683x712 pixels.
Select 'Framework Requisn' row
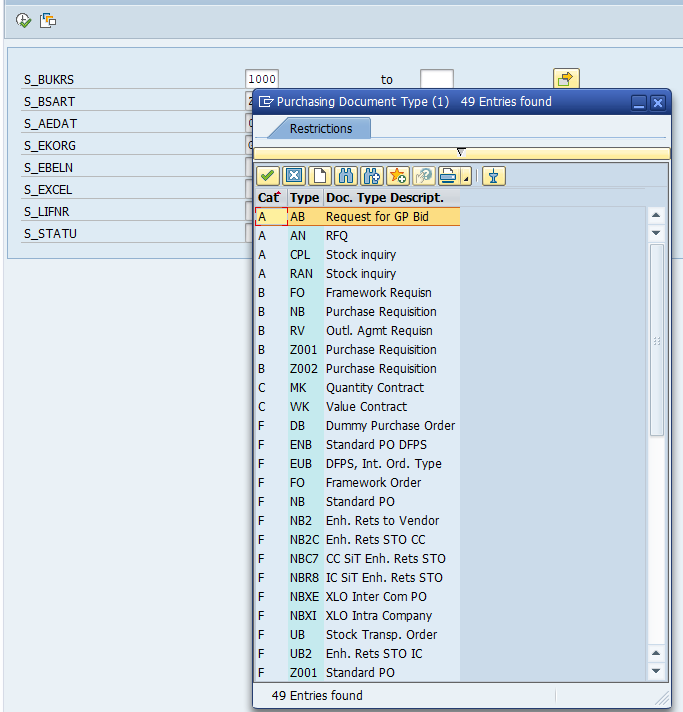pyautogui.click(x=358, y=293)
